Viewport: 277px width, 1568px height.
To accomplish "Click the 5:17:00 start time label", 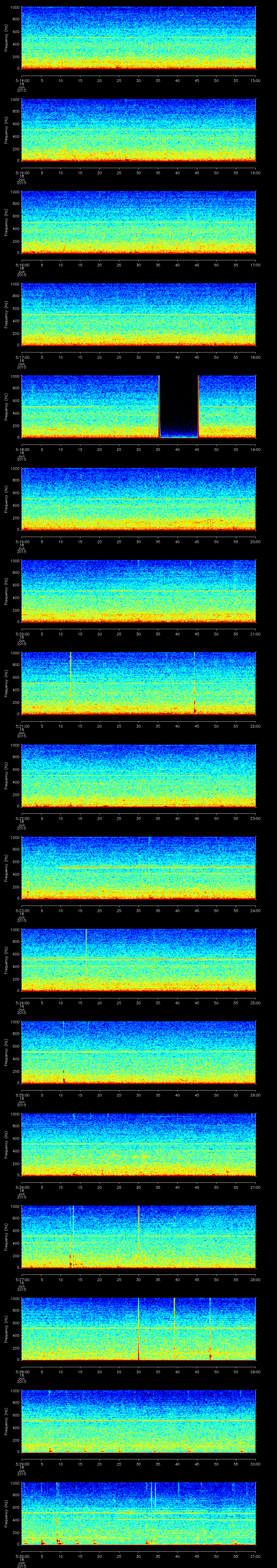I will [x=22, y=357].
